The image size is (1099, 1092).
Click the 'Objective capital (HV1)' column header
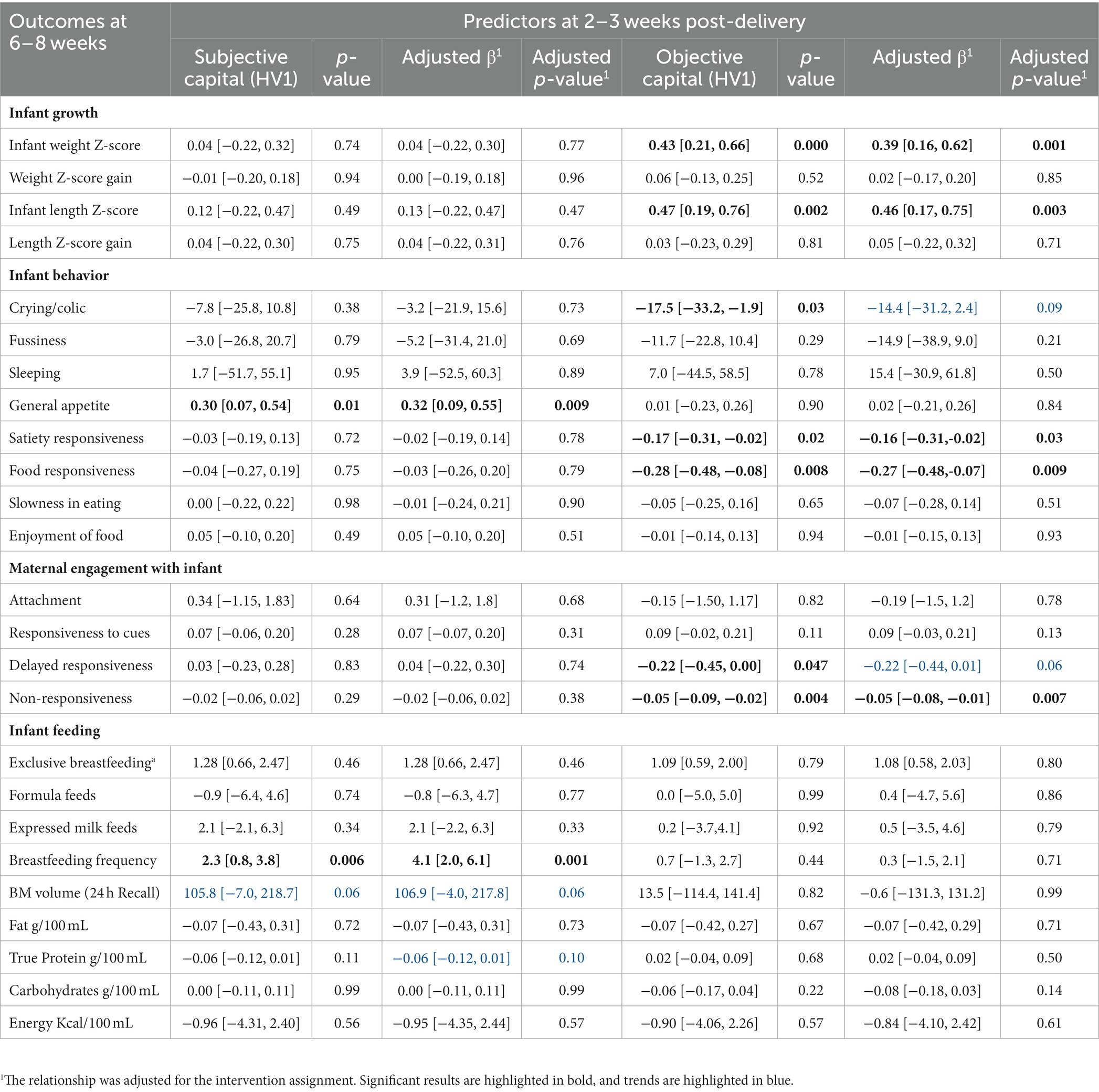[699, 68]
